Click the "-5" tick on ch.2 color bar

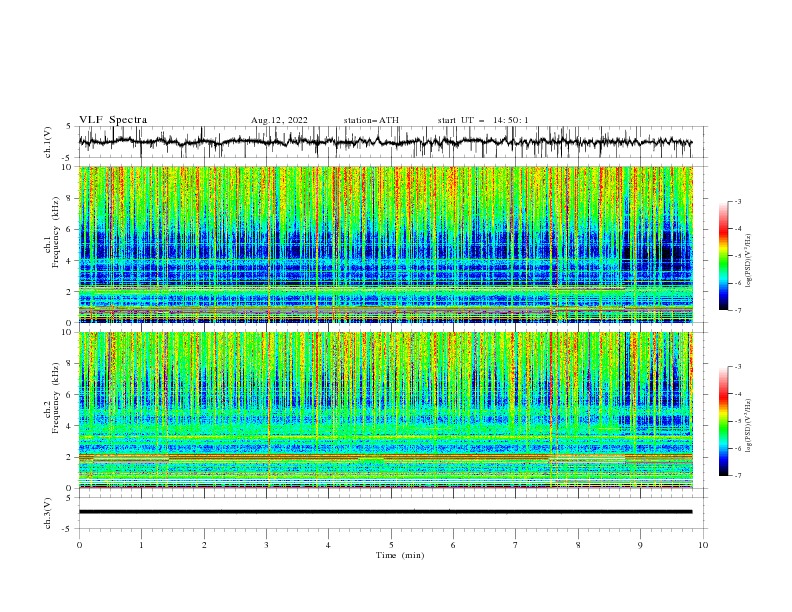[x=737, y=421]
